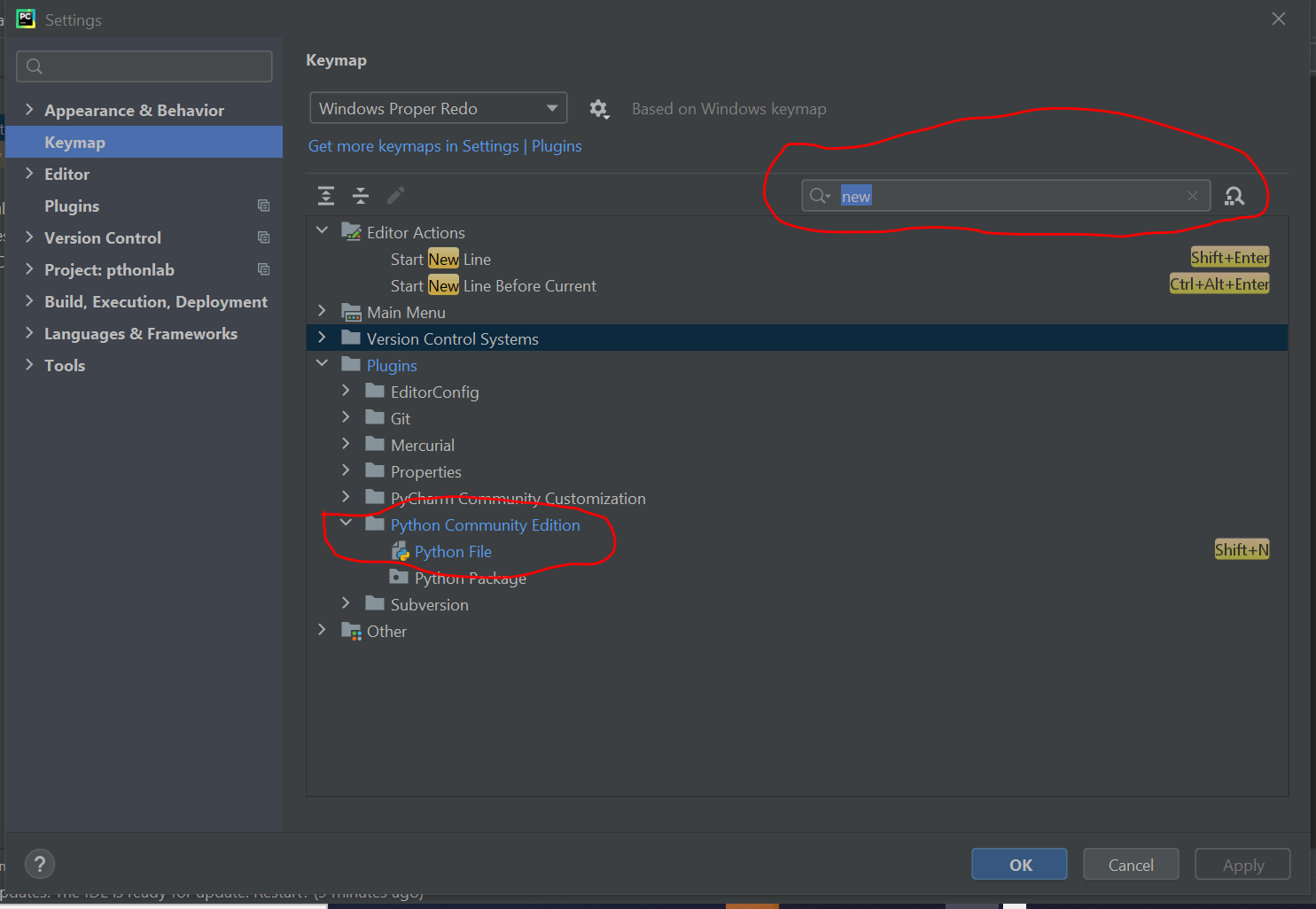
Task: Click Project: pthonlab project-level copy icon
Action: click(263, 269)
